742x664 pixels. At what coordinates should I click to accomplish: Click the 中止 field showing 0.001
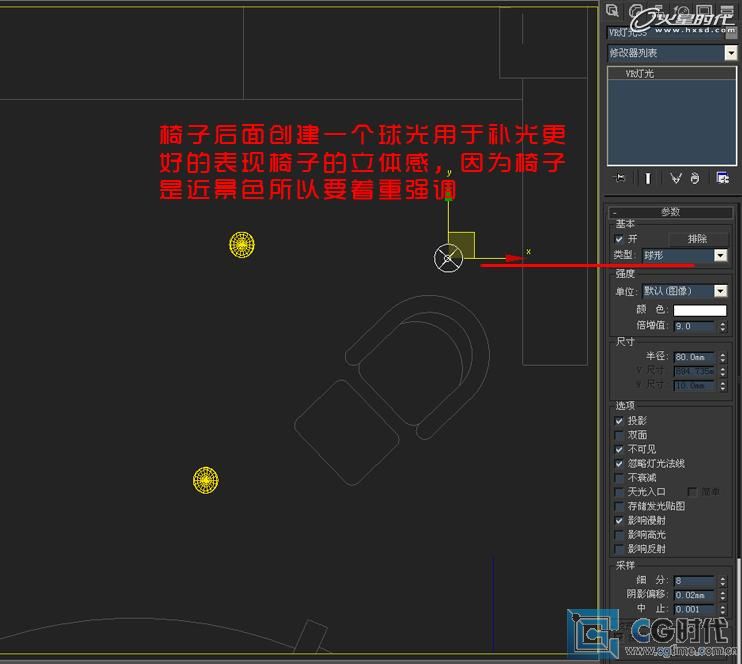pyautogui.click(x=694, y=609)
